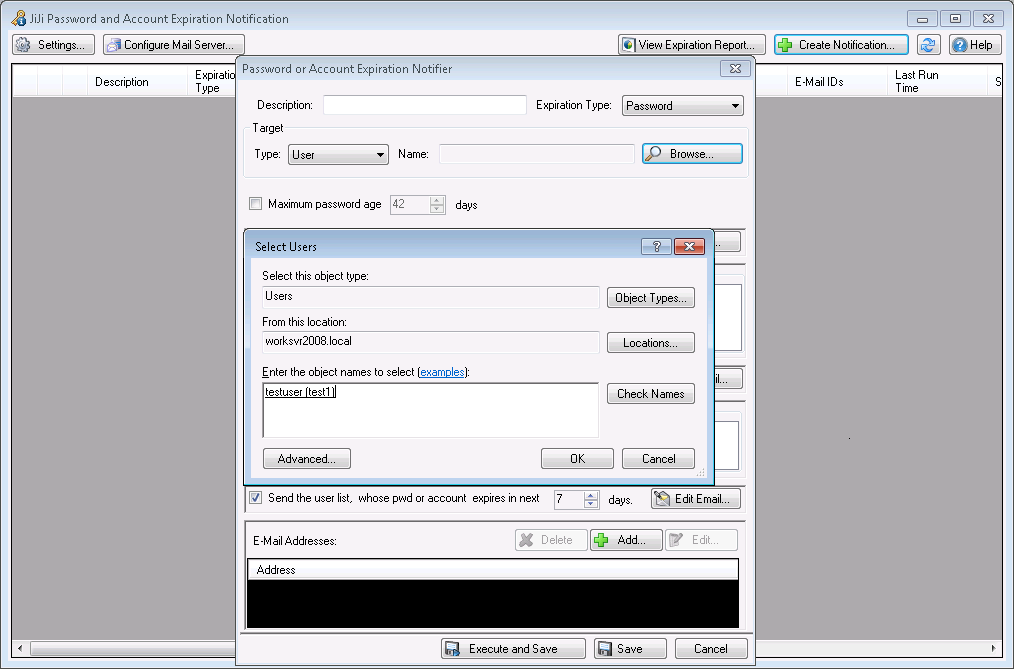The image size is (1014, 669).
Task: Open Help from the toolbar
Action: click(x=975, y=45)
